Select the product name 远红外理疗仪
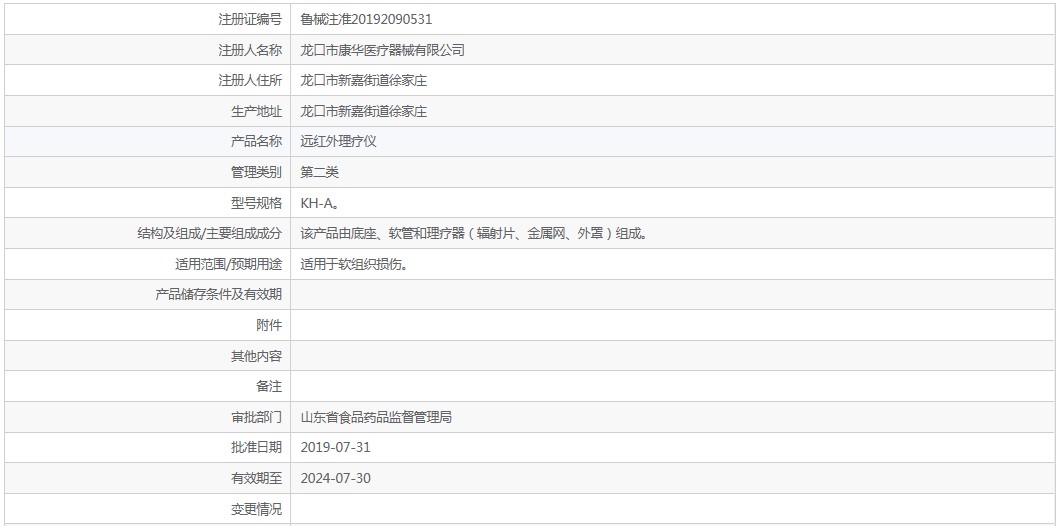Image resolution: width=1057 pixels, height=526 pixels. [x=338, y=142]
